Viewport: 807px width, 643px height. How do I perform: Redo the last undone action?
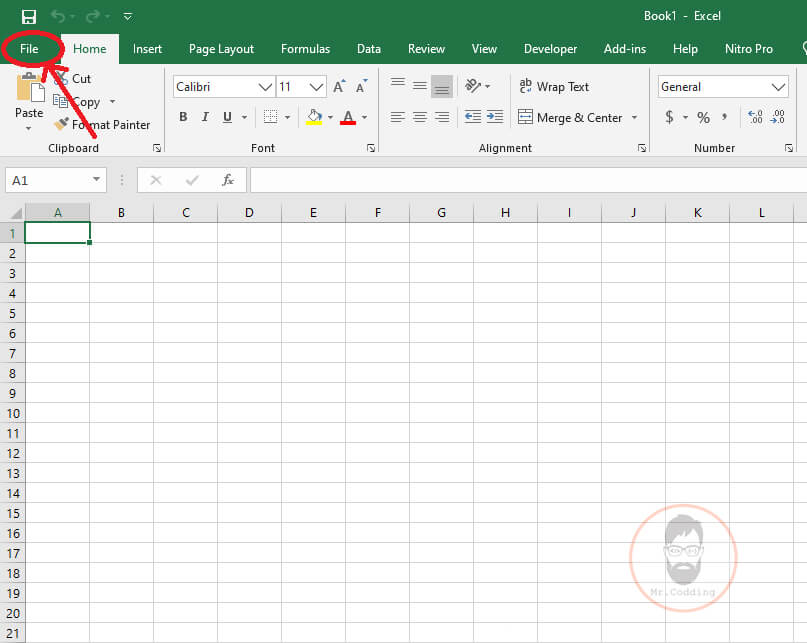click(x=93, y=17)
